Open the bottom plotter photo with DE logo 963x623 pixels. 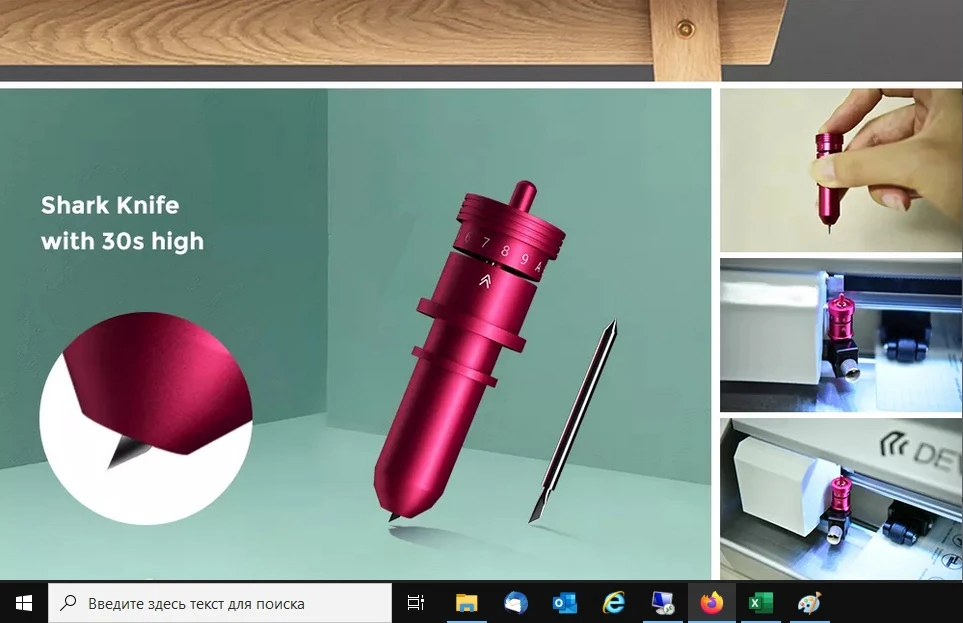click(x=841, y=499)
